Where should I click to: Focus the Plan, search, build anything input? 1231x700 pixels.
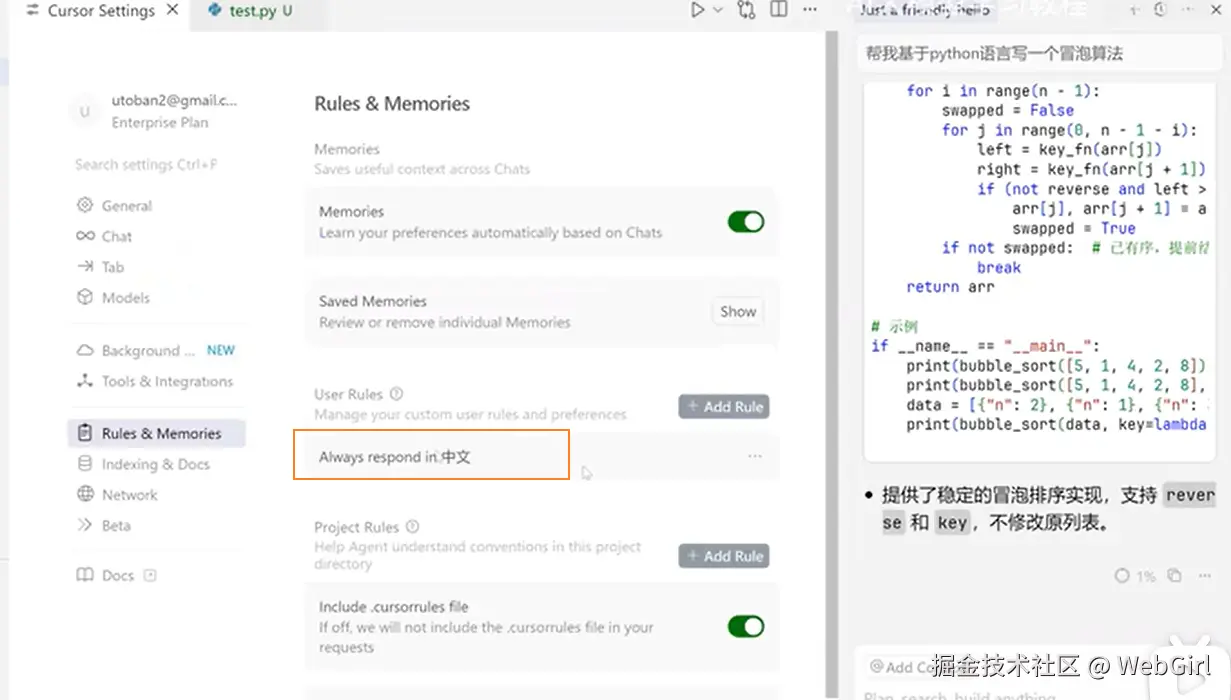[x=960, y=694]
